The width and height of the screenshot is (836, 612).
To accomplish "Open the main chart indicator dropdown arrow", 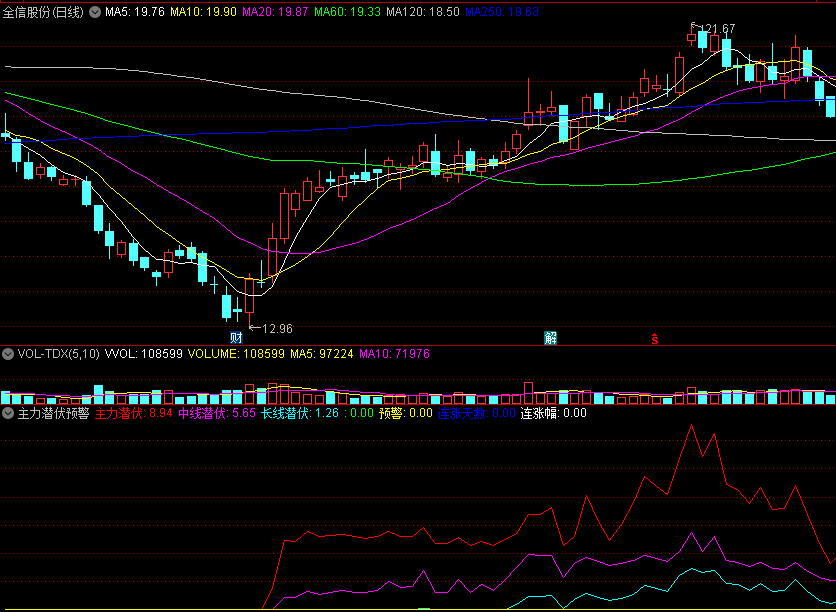I will [x=95, y=12].
